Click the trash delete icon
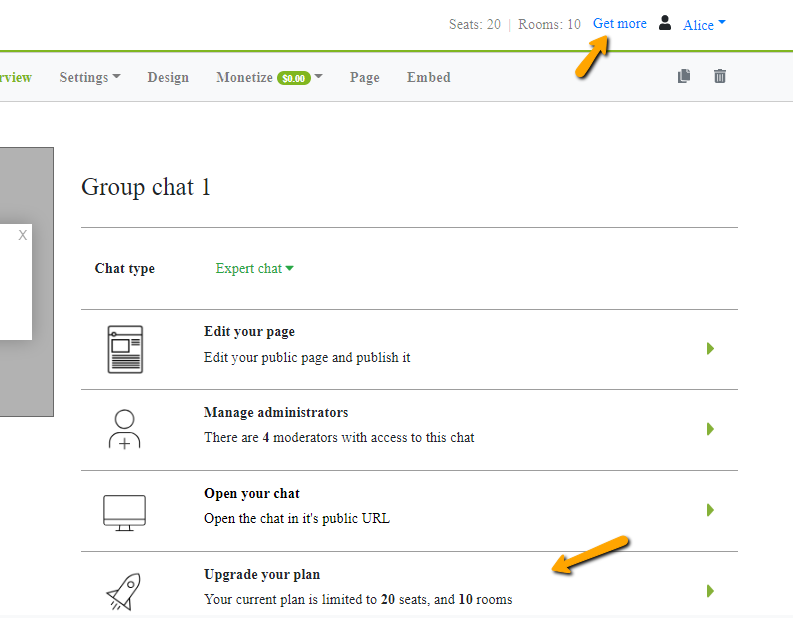Screen dimensions: 793x618 click(x=720, y=76)
